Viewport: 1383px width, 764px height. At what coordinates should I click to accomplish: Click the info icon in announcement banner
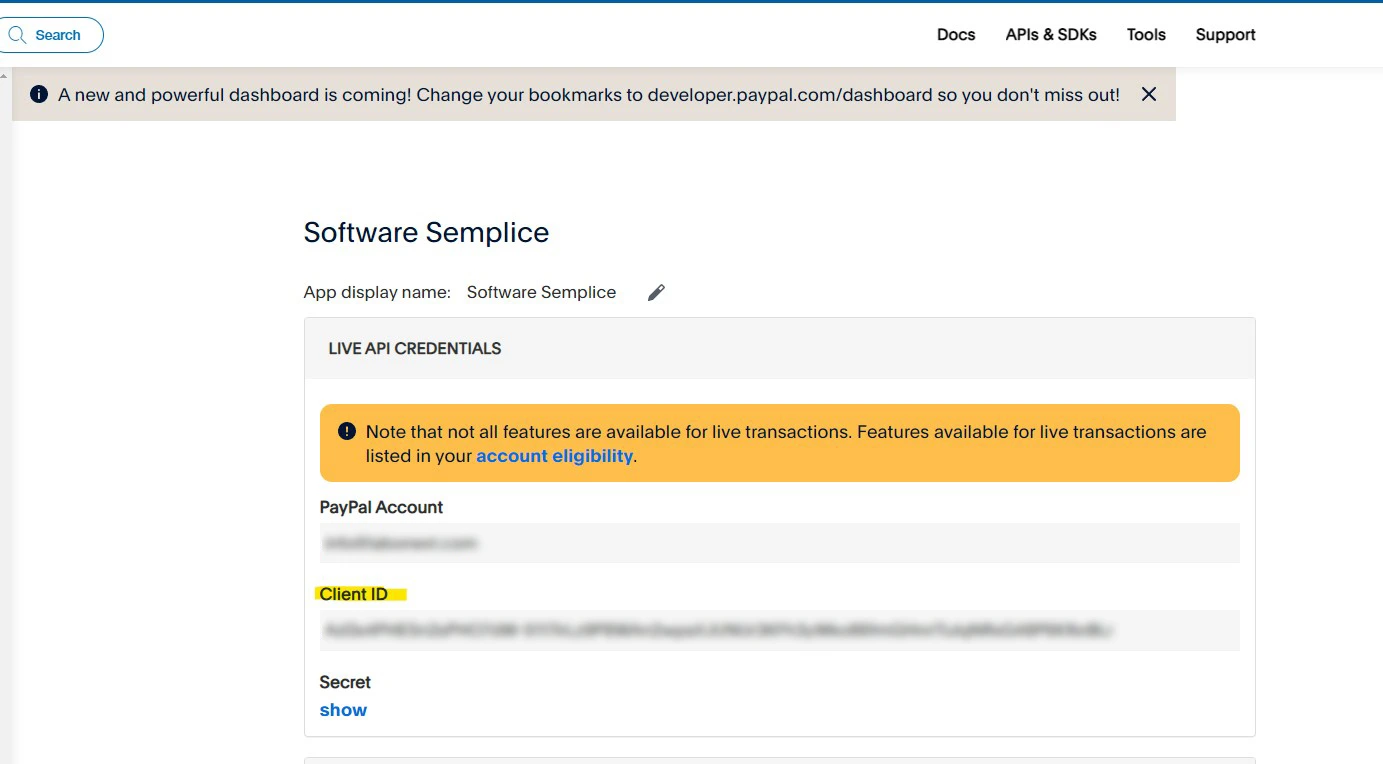[x=39, y=95]
